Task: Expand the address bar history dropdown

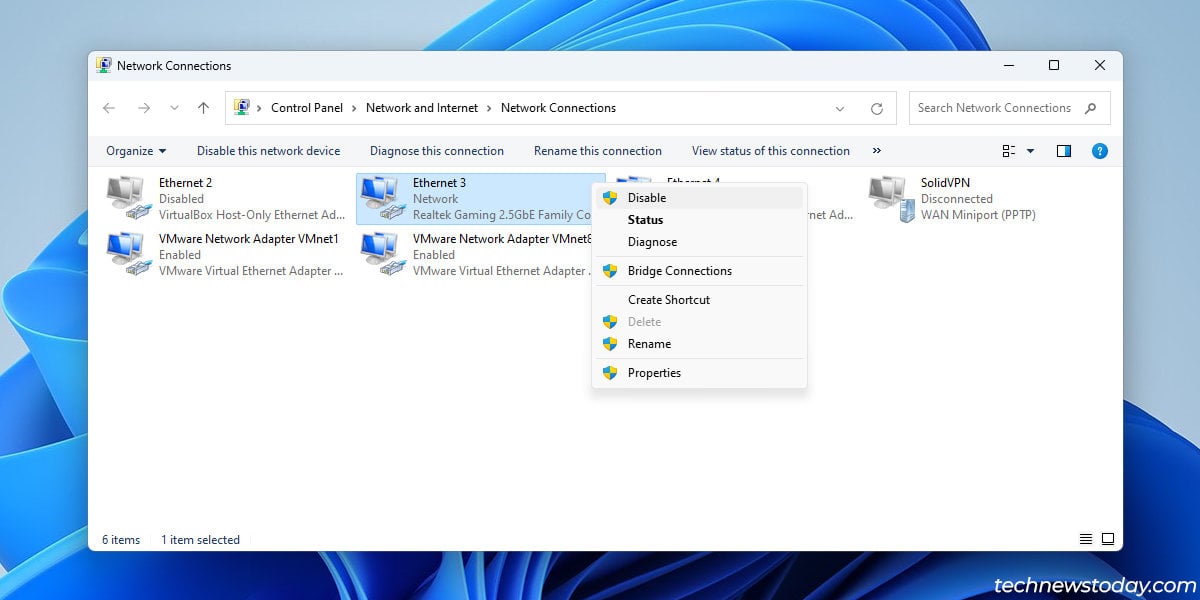Action: (840, 108)
